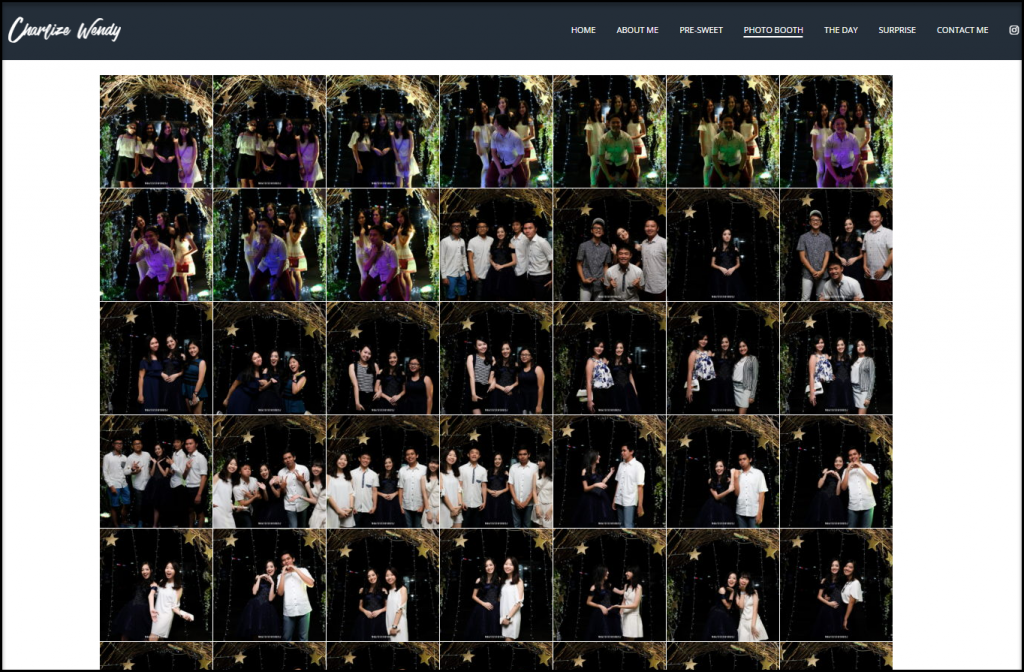This screenshot has height=672, width=1024.
Task: Select the PHOTO BOOTH menu item
Action: tap(773, 30)
